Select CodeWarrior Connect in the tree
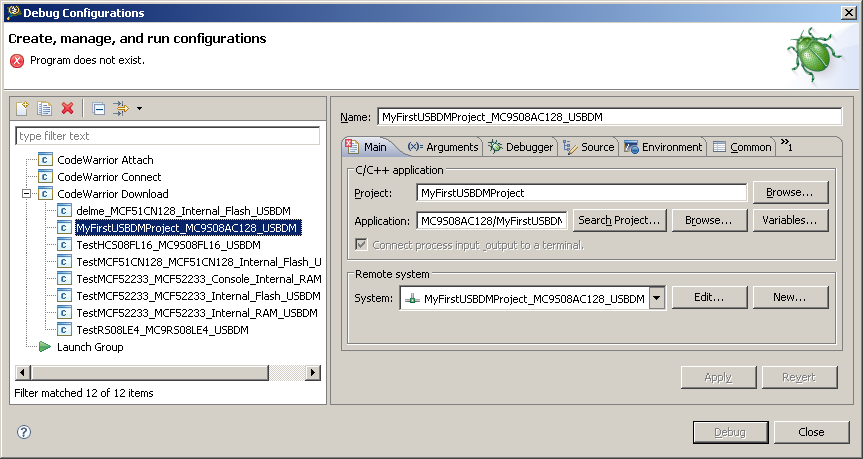This screenshot has width=863, height=459. 109,177
